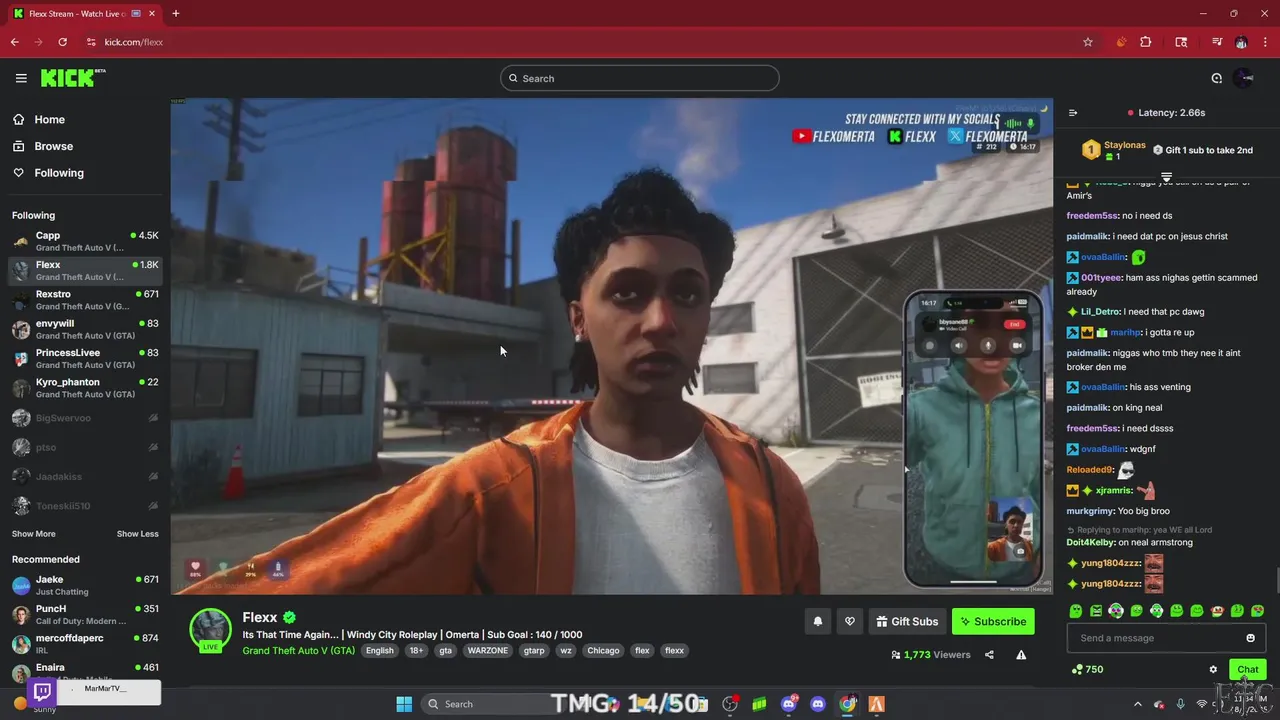Screen dimensions: 1280x720
Task: Open the offline BigSwervoo channel
Action: click(85, 418)
